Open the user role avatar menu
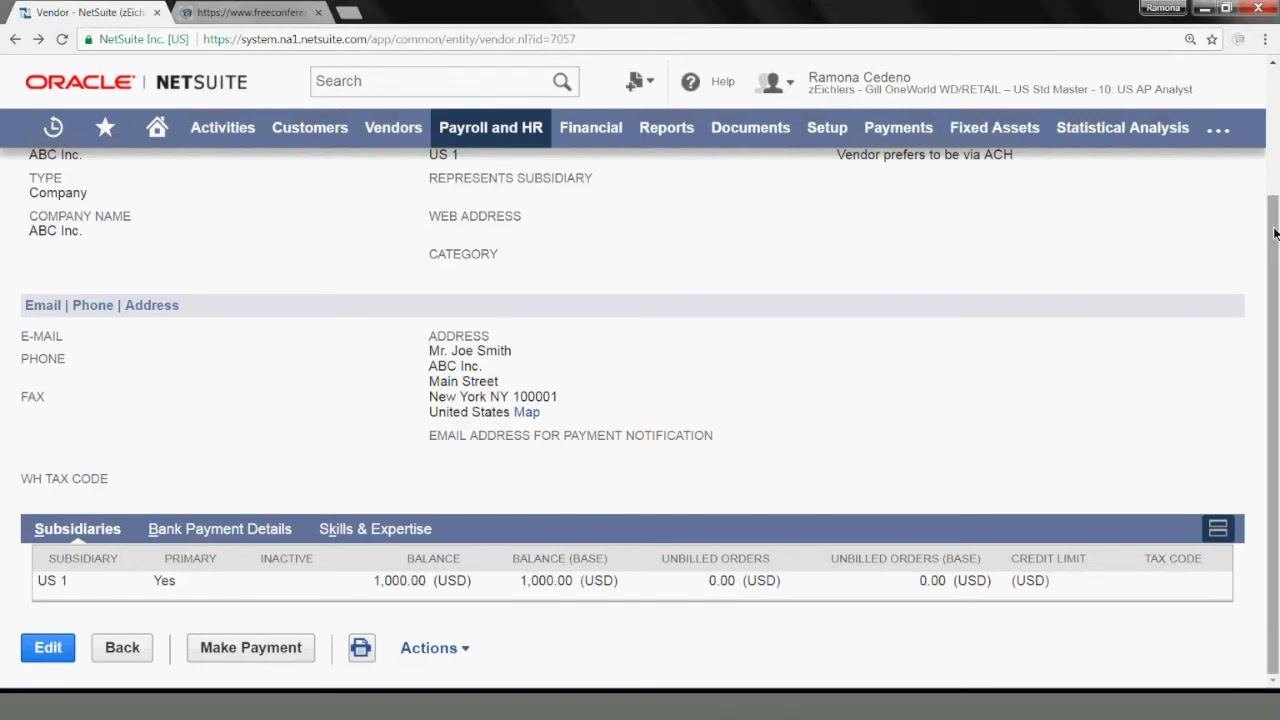Viewport: 1280px width, 720px height. pyautogui.click(x=775, y=83)
